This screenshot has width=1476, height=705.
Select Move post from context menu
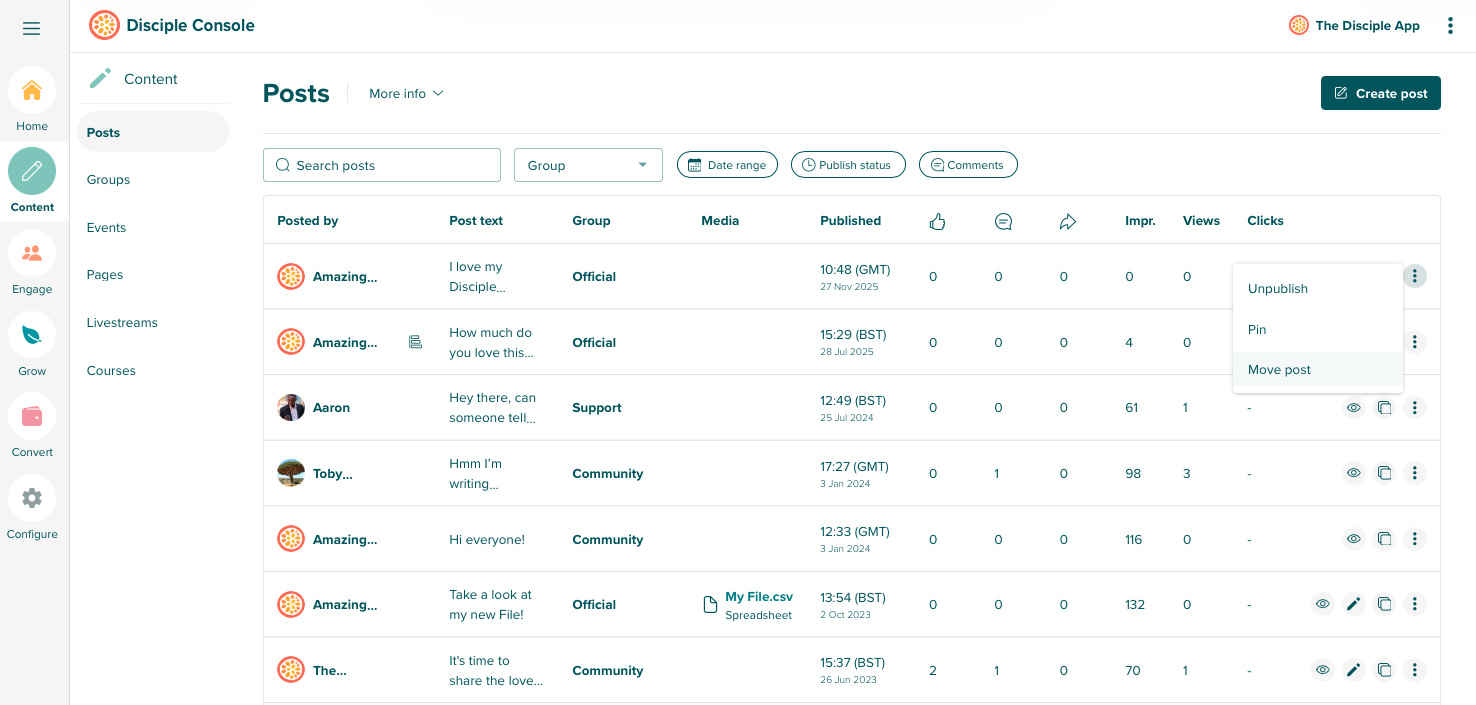1279,370
